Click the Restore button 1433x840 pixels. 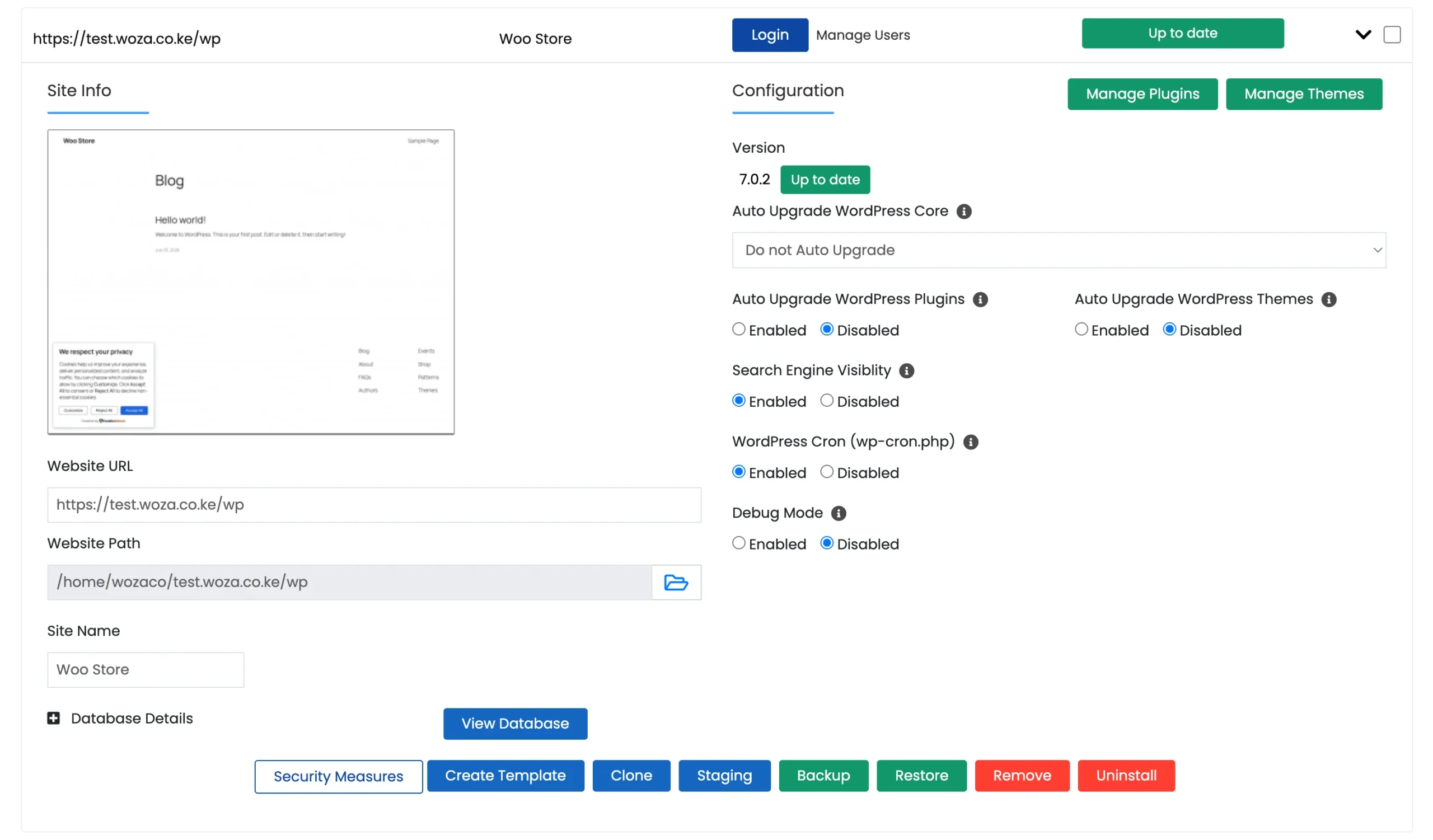[x=921, y=776]
